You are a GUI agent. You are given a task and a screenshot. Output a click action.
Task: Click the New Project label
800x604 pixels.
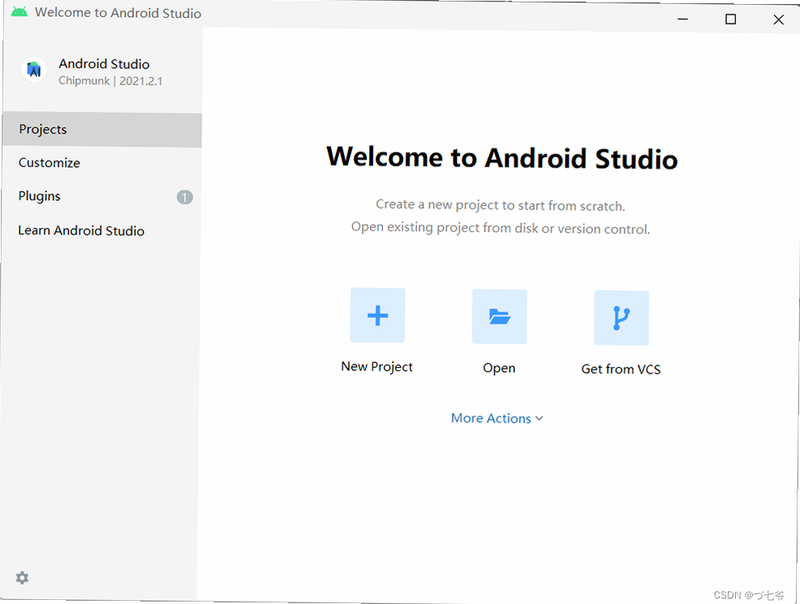pos(377,367)
